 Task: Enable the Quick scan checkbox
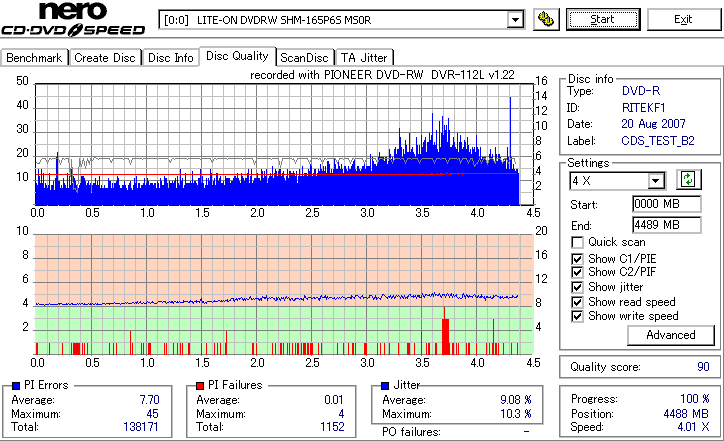(577, 242)
